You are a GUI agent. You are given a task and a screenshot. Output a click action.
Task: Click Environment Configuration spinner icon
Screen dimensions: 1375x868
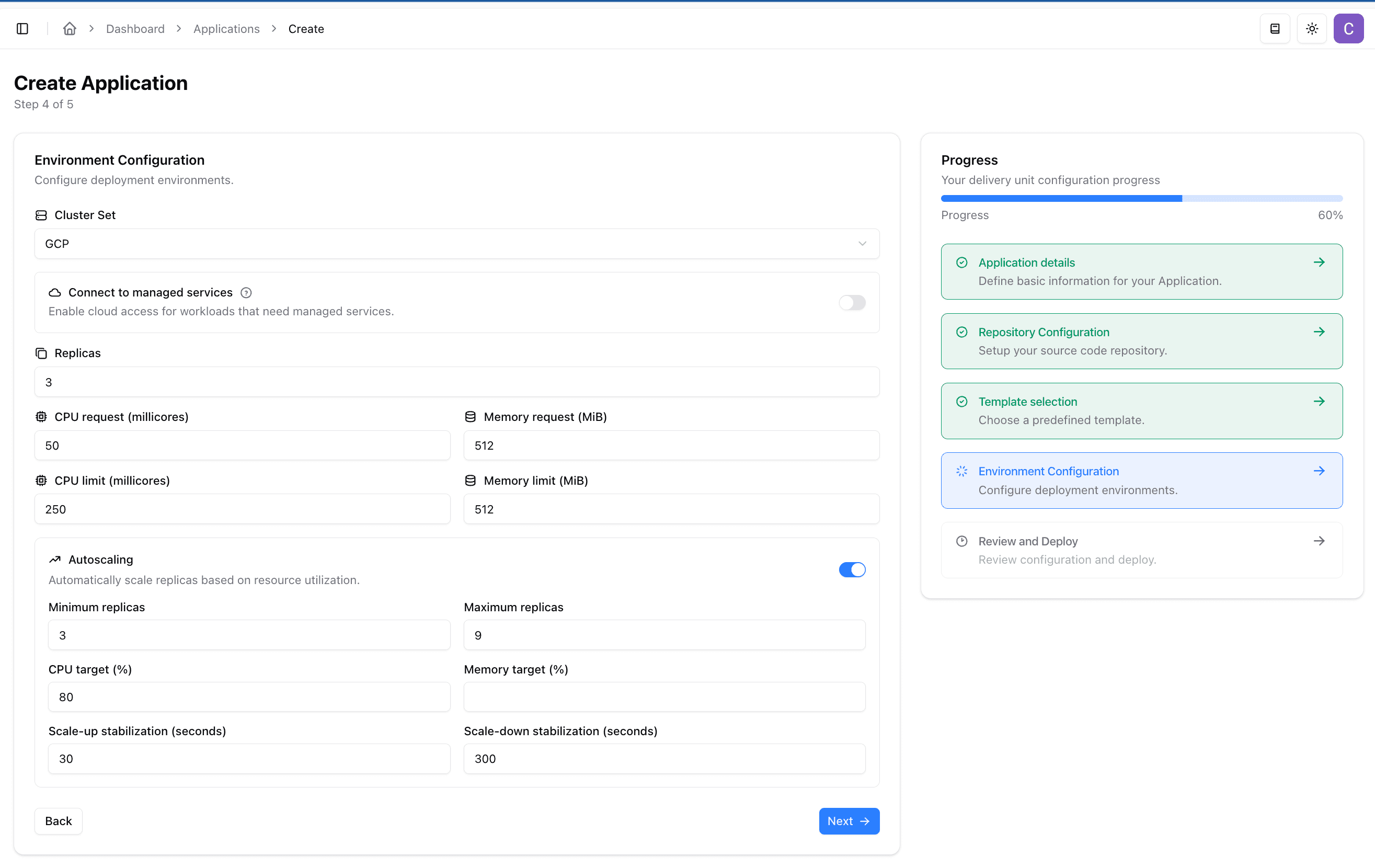point(961,471)
